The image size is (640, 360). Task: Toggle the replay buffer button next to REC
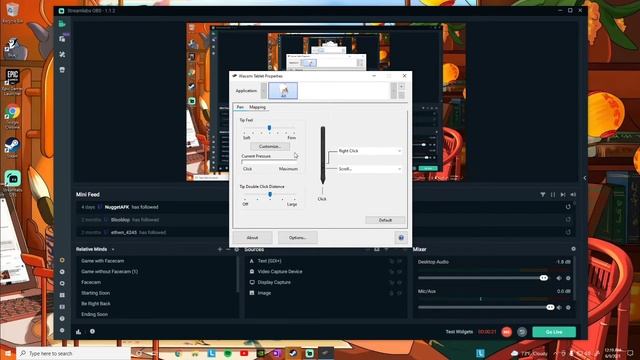[x=522, y=332]
